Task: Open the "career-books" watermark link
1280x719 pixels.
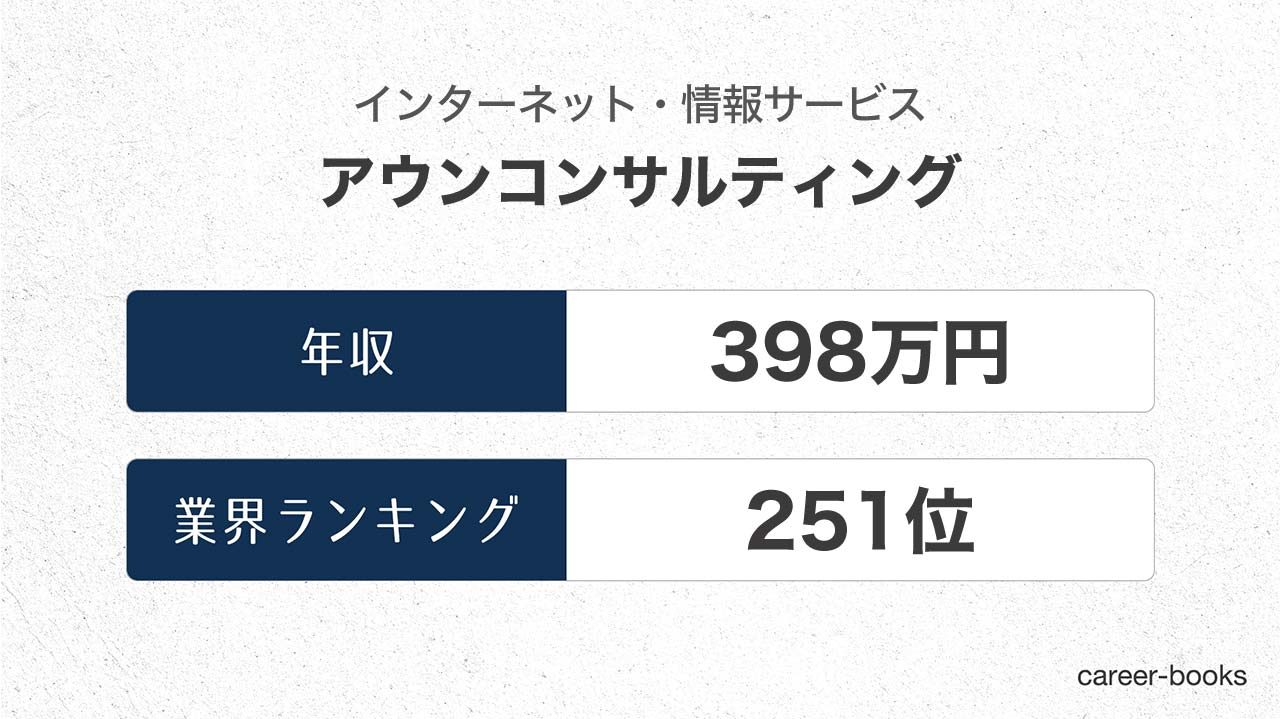Action: [1162, 676]
